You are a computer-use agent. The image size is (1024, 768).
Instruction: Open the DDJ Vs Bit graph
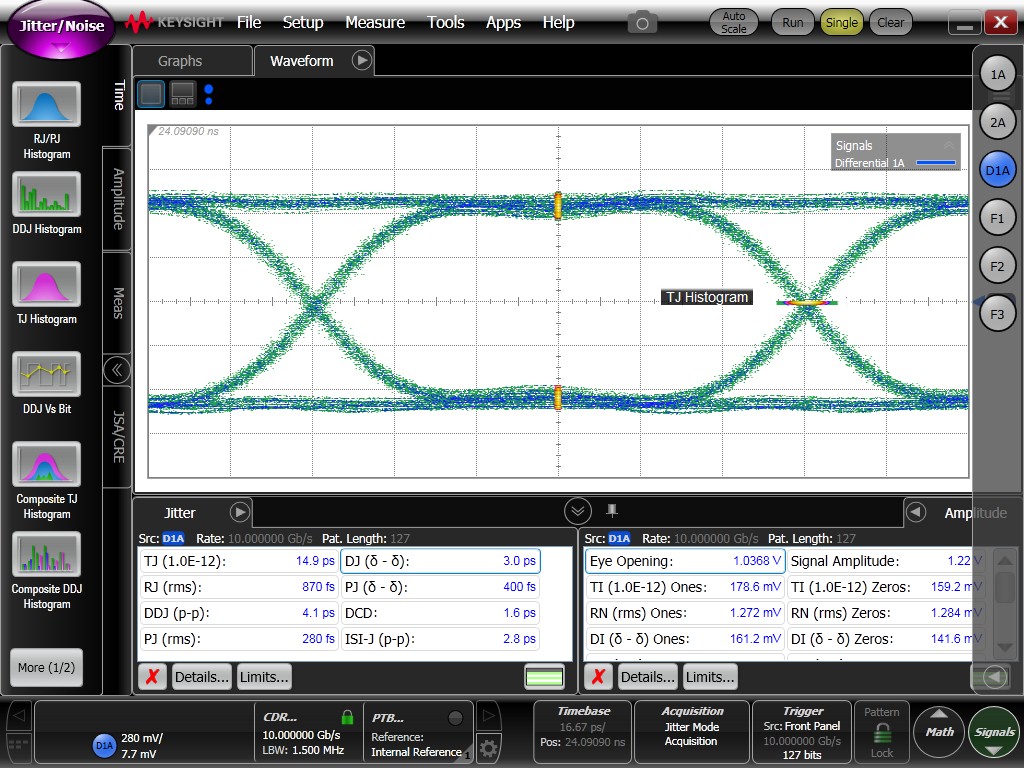(46, 375)
